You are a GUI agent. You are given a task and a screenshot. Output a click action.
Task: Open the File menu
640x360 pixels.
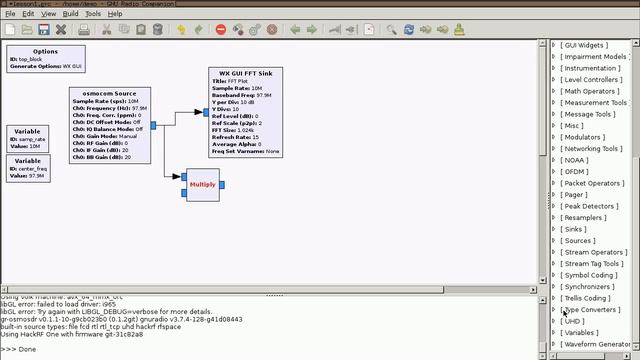(10, 13)
